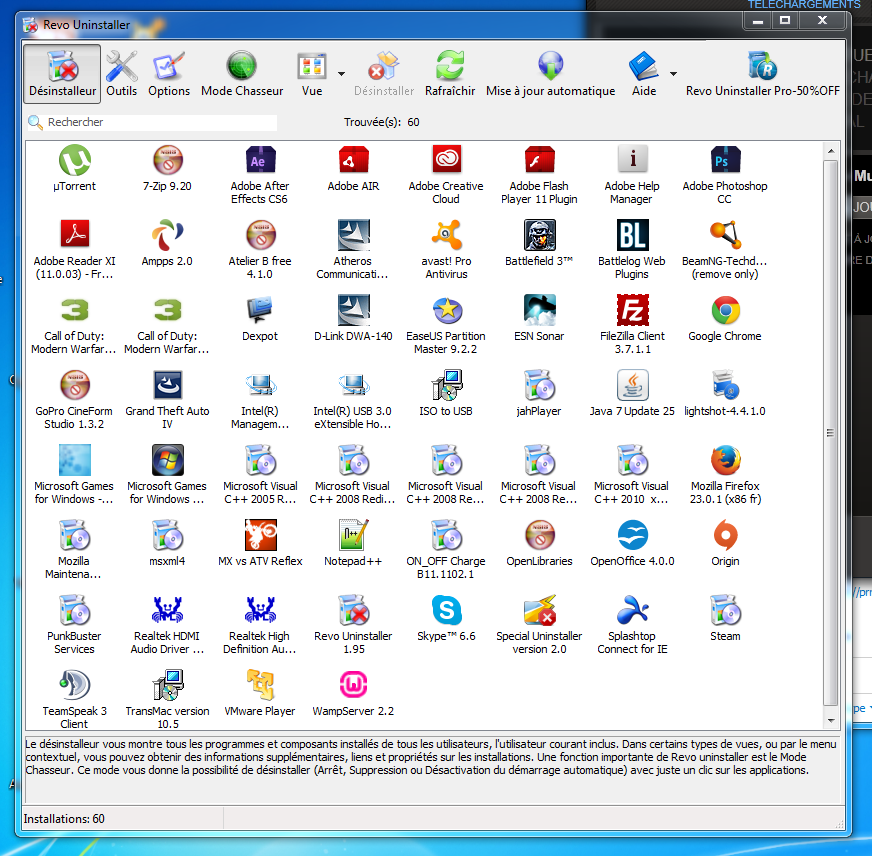Open the Désinstalleur toolbar section
The height and width of the screenshot is (856, 872).
pyautogui.click(x=62, y=74)
